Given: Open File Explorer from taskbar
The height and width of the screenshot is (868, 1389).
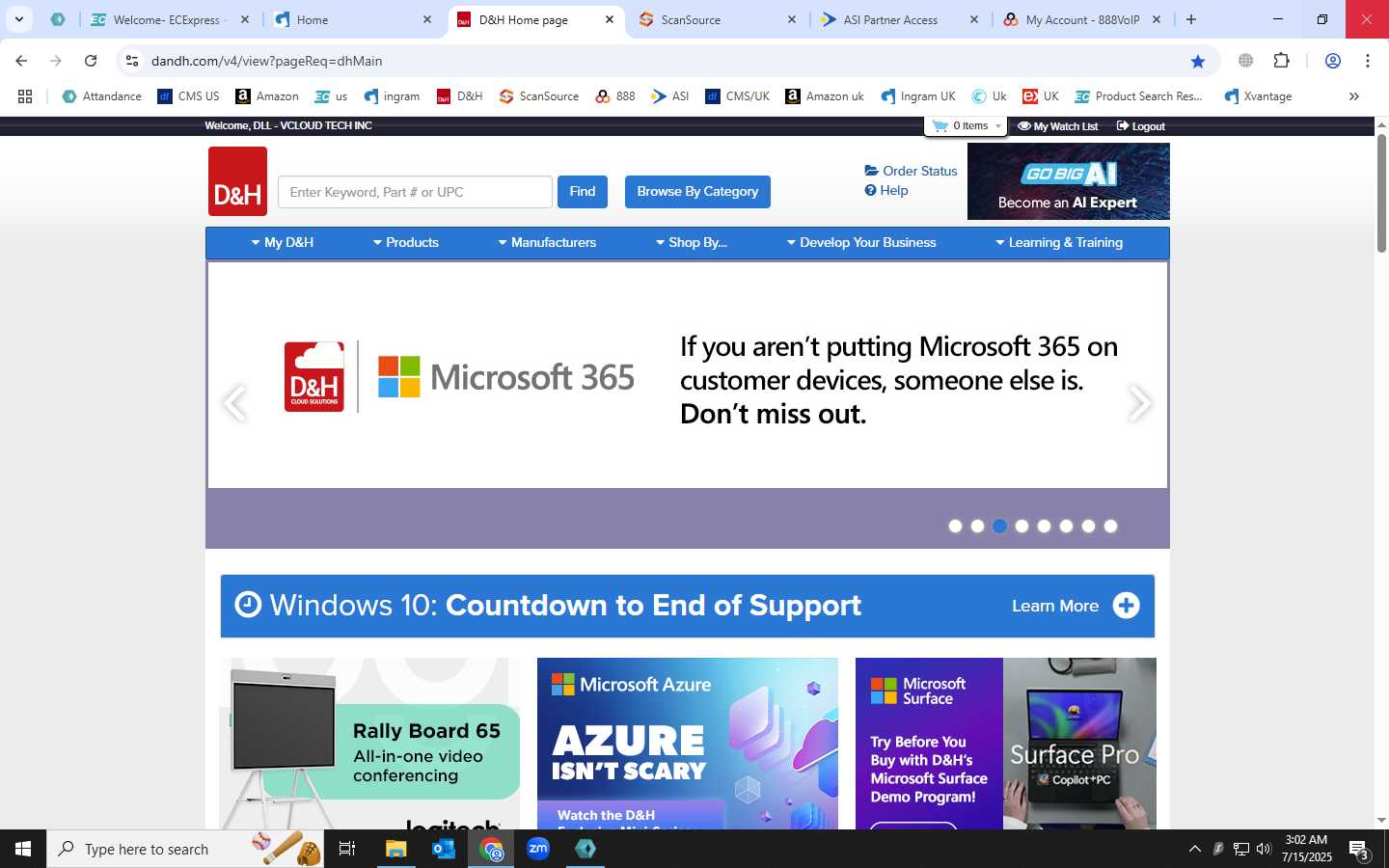Looking at the screenshot, I should click(x=396, y=849).
